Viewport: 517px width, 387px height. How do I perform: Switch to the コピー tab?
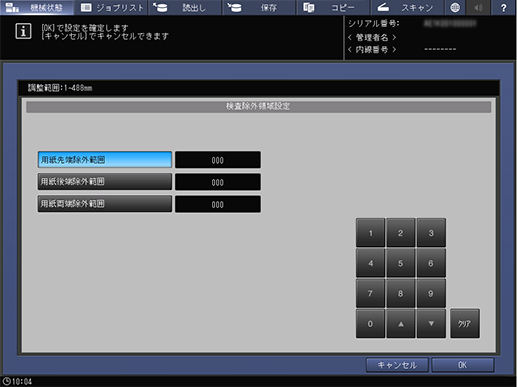pyautogui.click(x=333, y=7)
